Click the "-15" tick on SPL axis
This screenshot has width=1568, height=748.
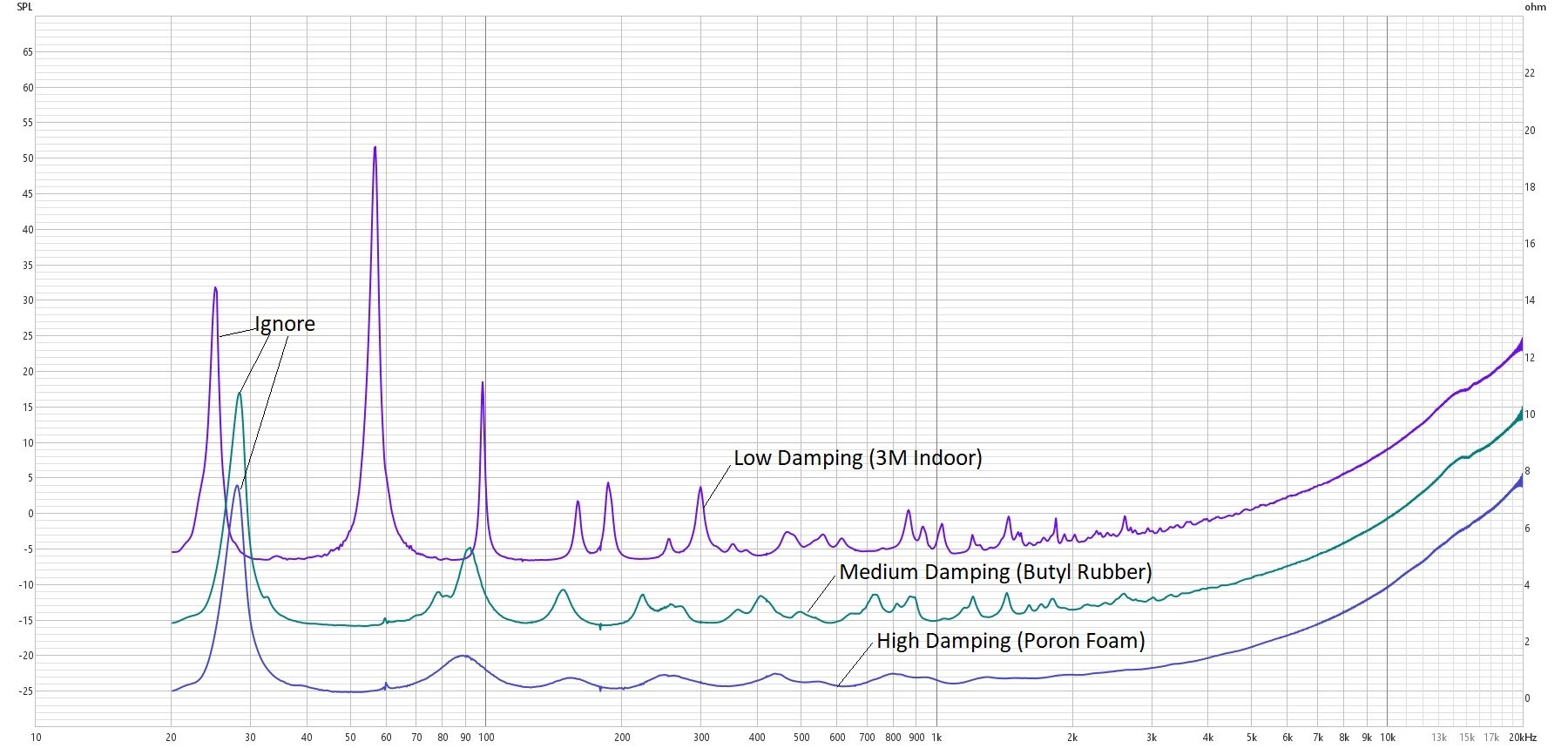click(x=26, y=621)
